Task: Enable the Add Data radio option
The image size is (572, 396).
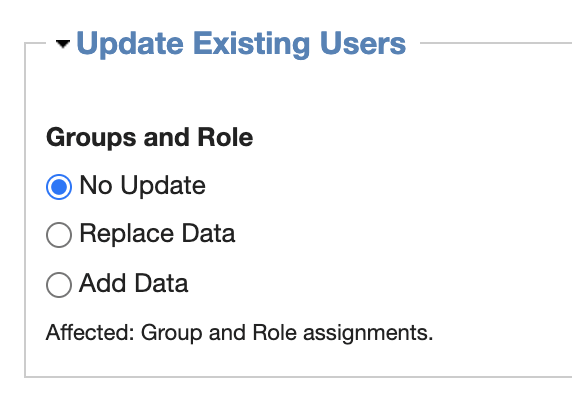Action: (59, 284)
